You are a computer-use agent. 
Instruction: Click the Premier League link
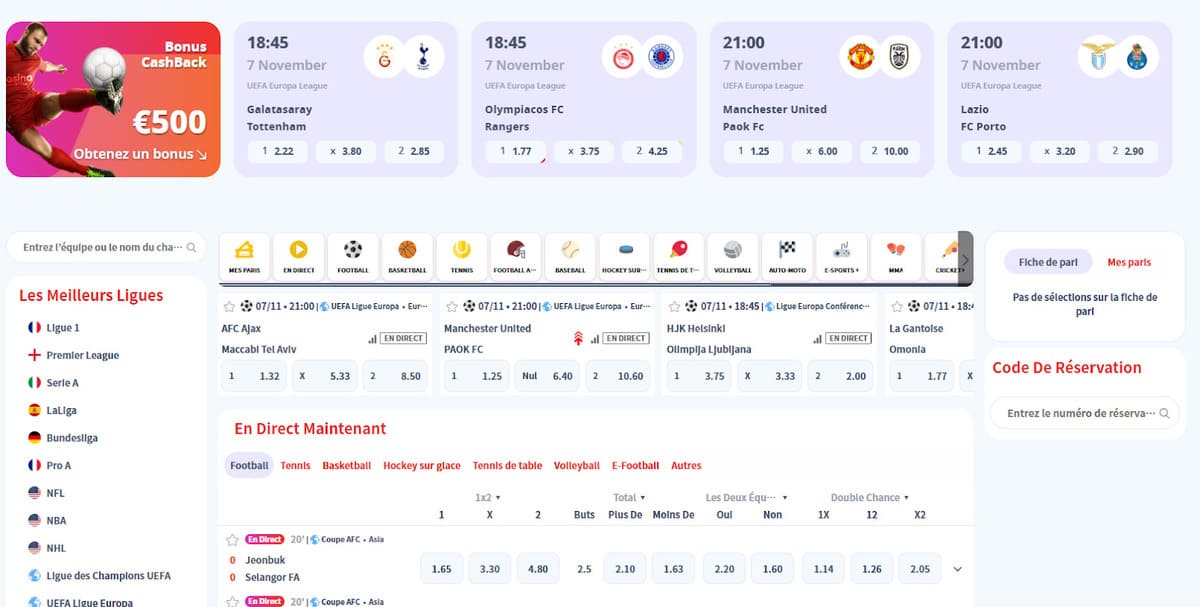click(x=82, y=355)
